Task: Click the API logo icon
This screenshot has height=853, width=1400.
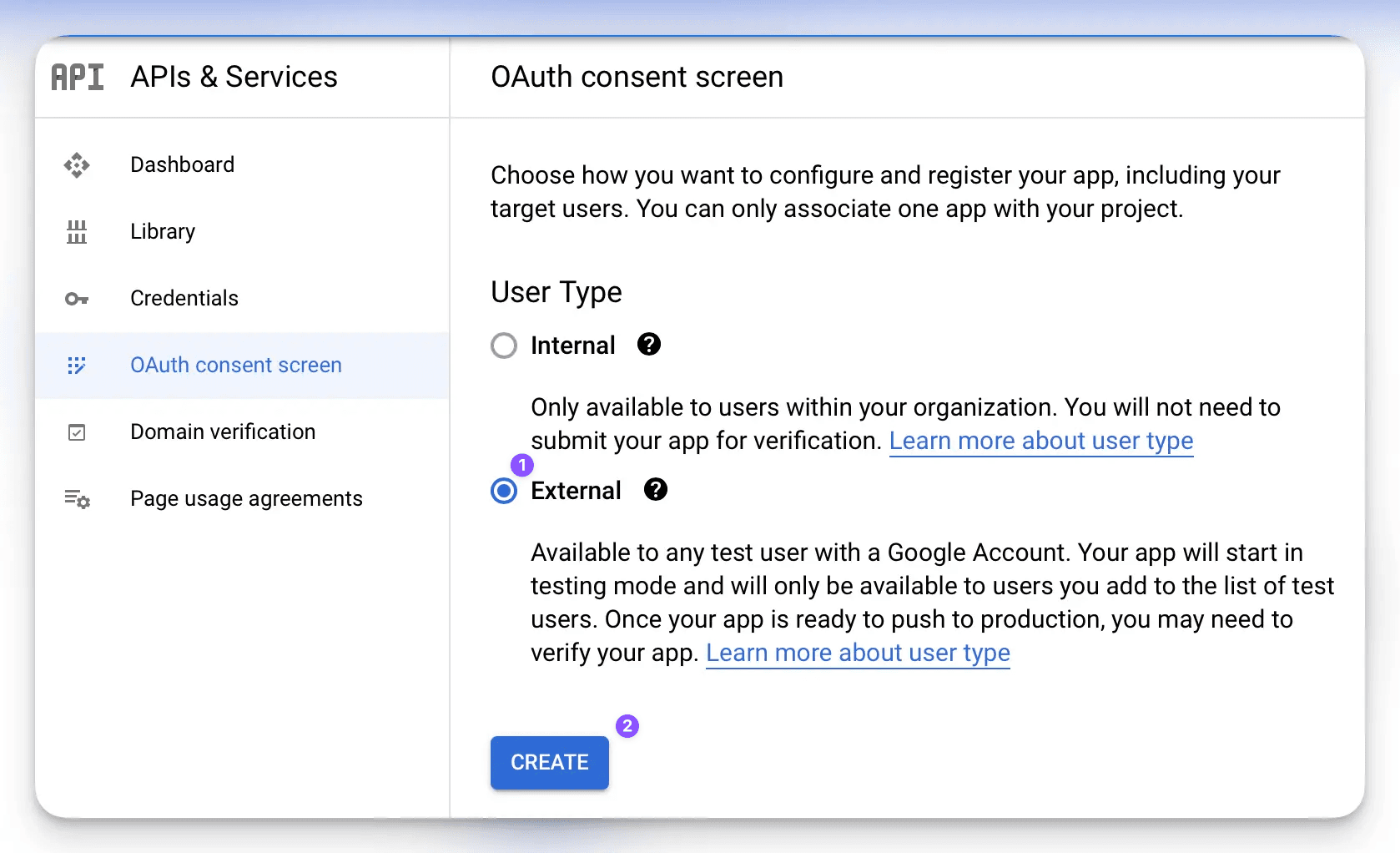Action: pos(78,77)
